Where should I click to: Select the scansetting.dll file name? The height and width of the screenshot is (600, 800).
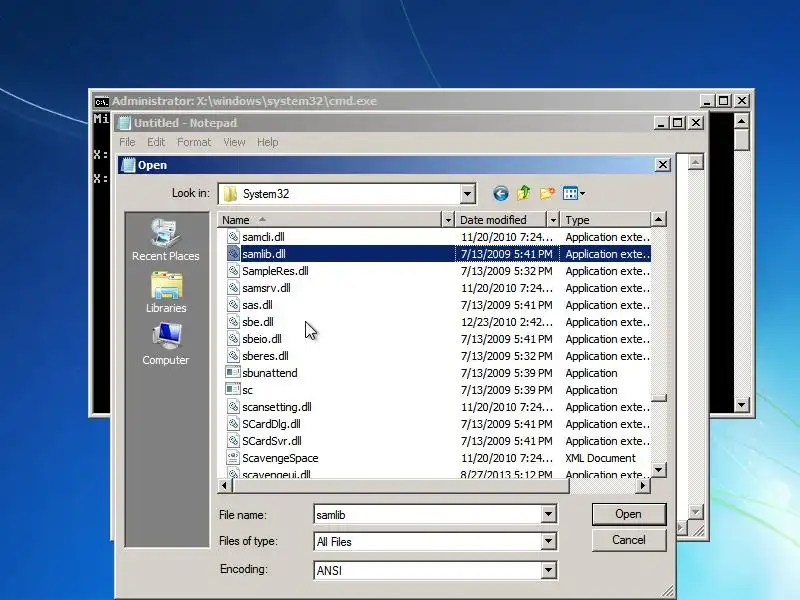[x=277, y=407]
